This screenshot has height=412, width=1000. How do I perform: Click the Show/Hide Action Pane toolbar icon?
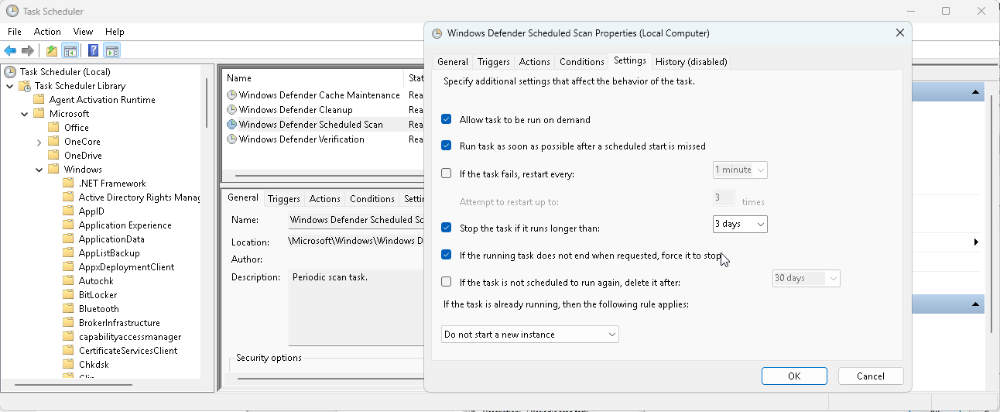tap(112, 50)
